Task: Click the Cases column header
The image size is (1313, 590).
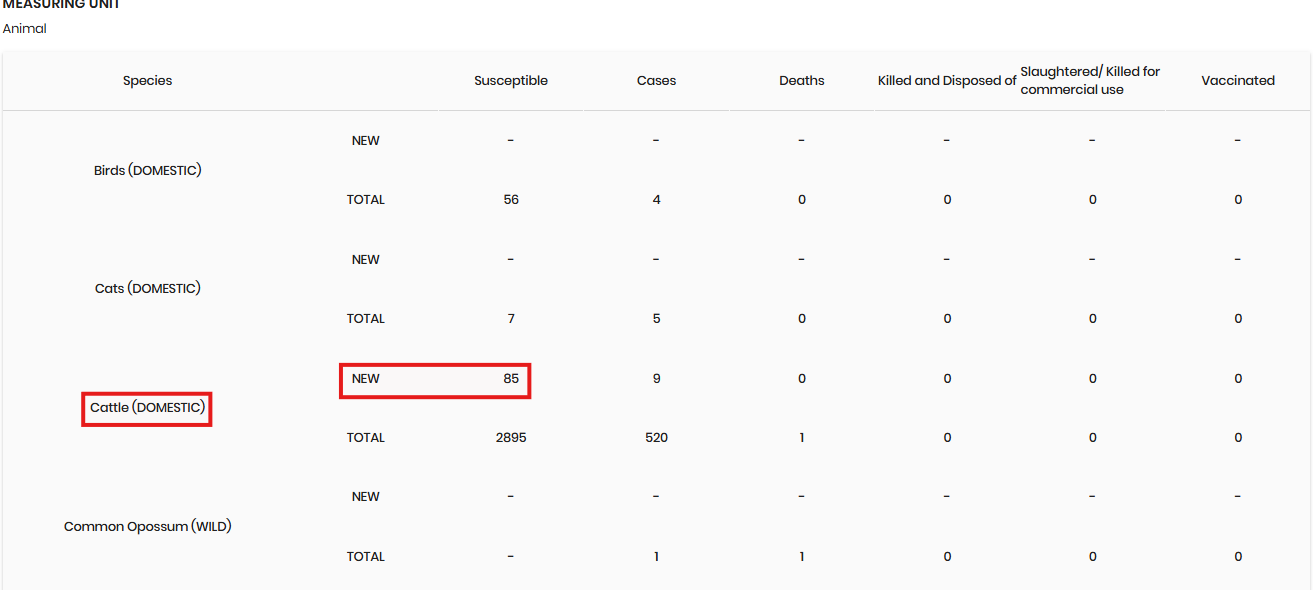Action: tap(656, 81)
